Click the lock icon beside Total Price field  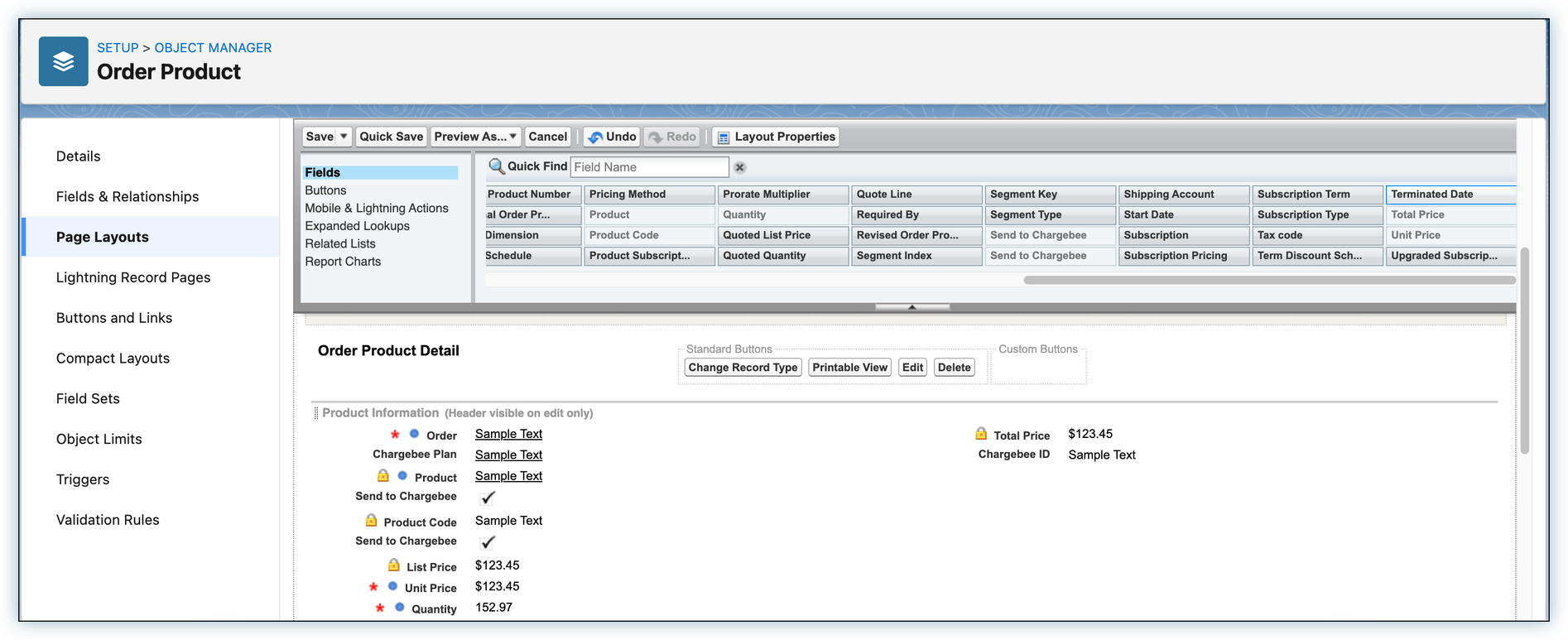[x=981, y=434]
